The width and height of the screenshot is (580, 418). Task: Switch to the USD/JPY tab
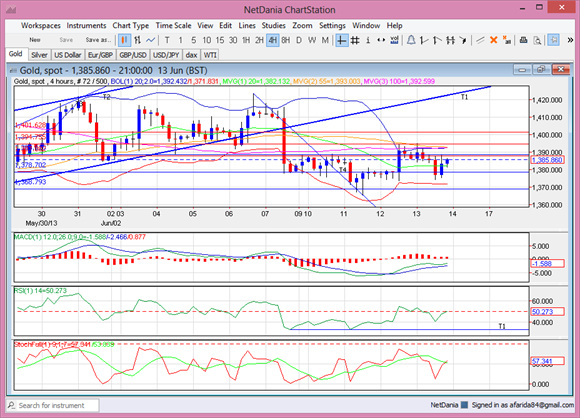pos(166,55)
